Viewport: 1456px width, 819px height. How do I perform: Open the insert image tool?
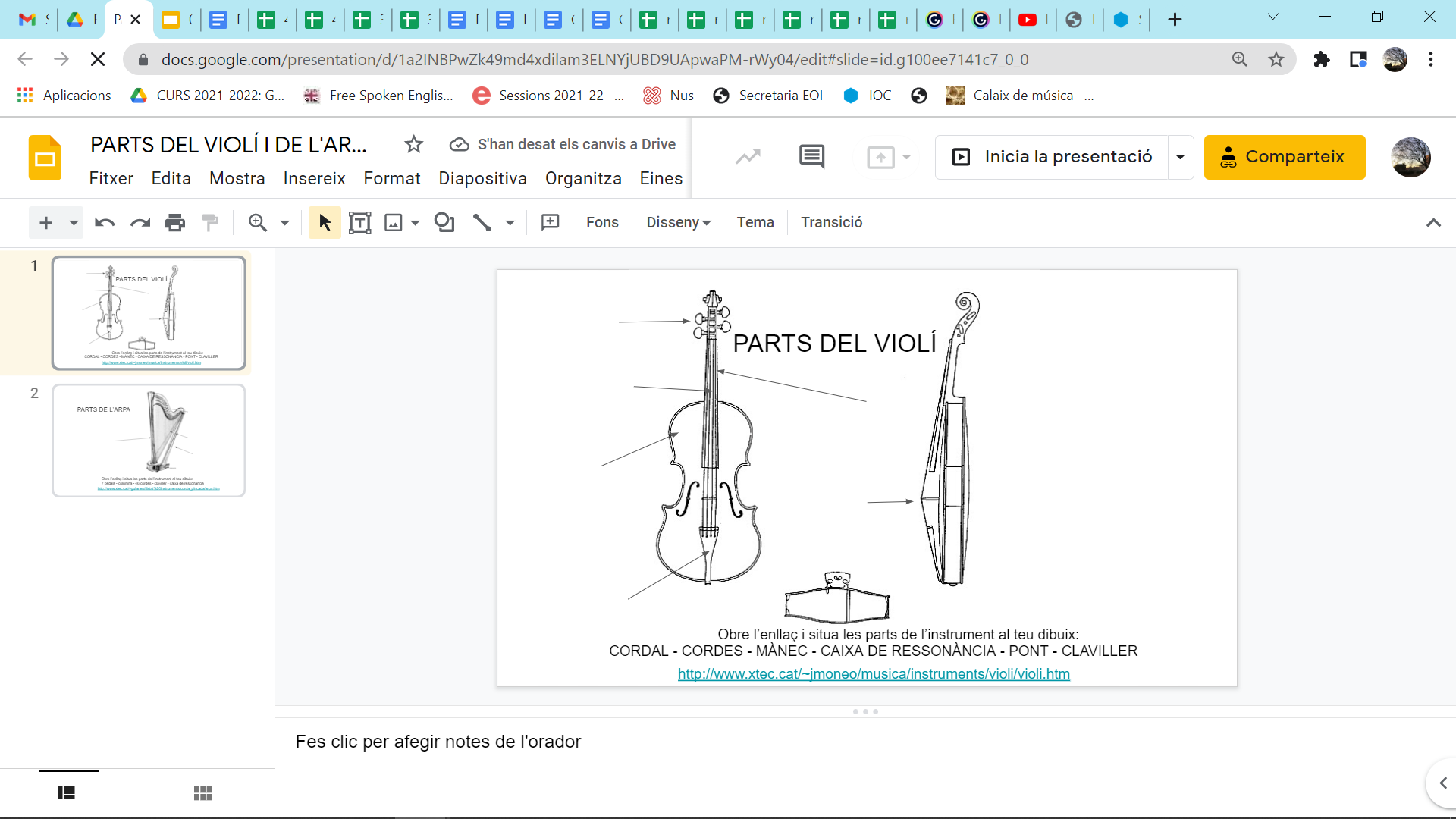[394, 222]
